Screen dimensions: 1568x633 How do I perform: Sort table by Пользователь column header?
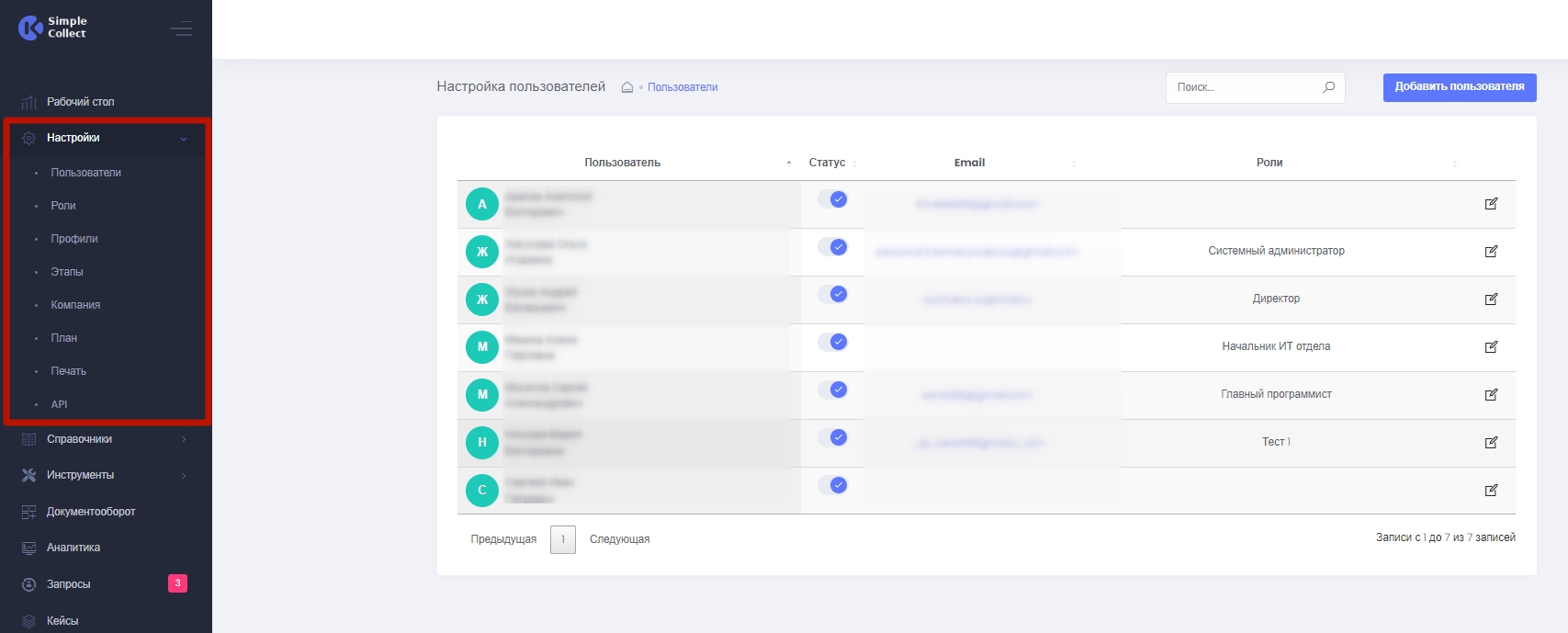pos(623,163)
